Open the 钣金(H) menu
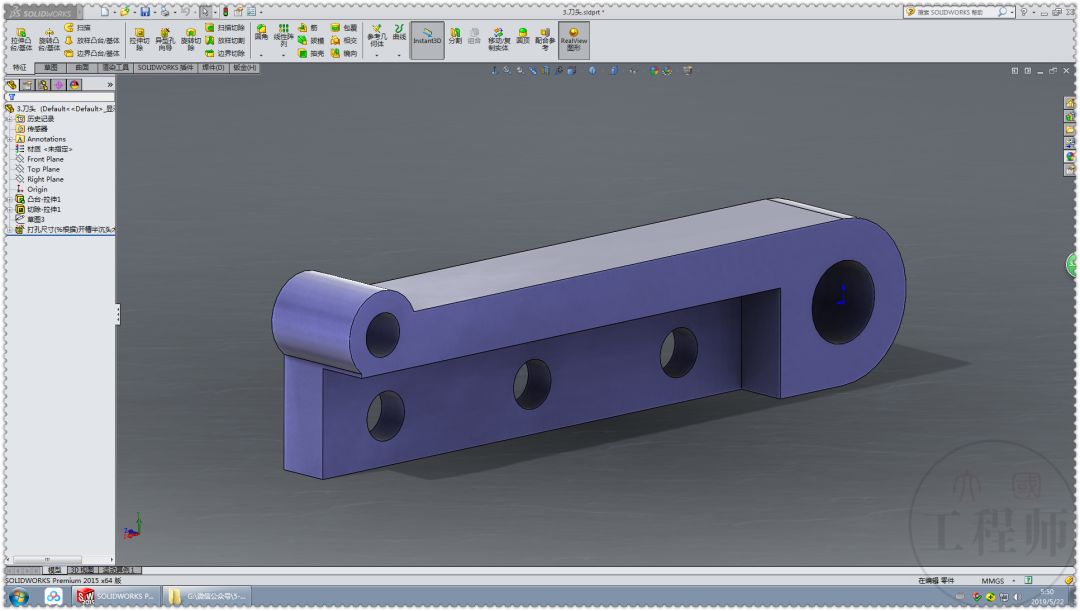 tap(242, 66)
